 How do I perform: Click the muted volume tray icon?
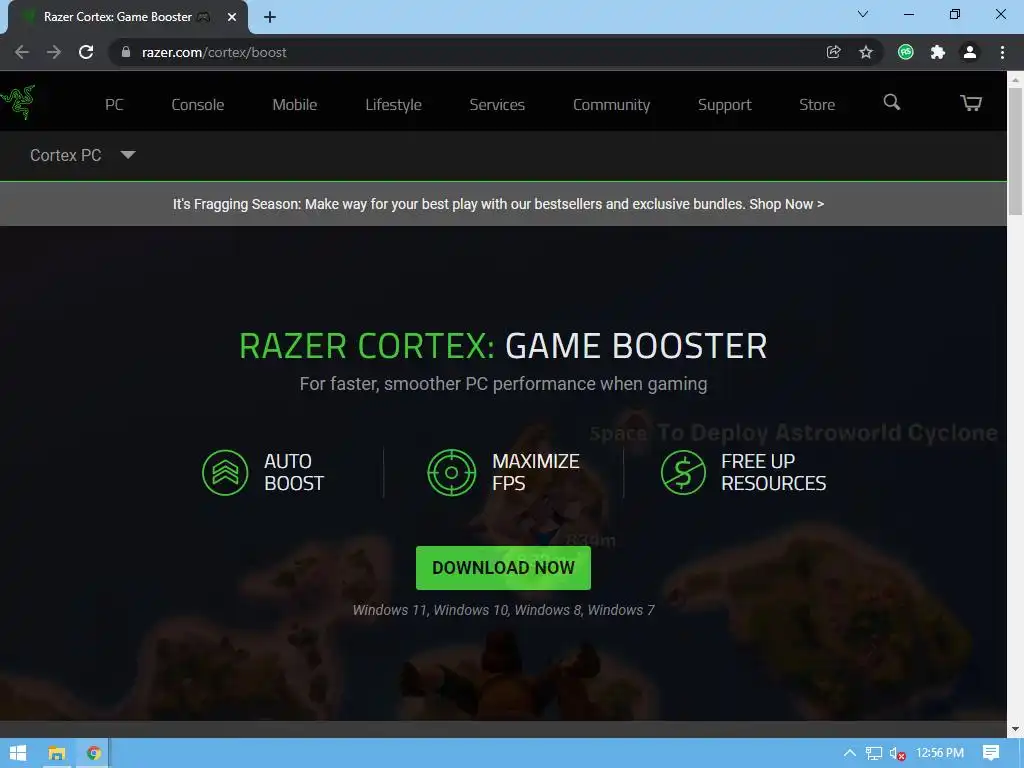[897, 754]
